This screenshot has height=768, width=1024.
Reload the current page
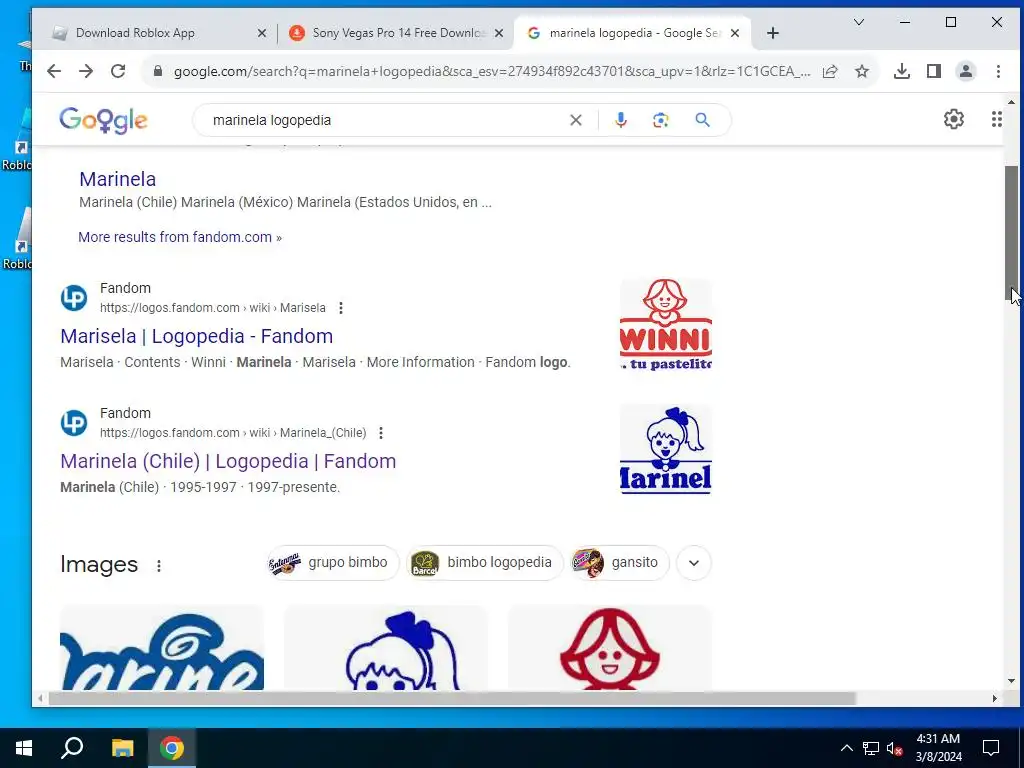click(118, 71)
